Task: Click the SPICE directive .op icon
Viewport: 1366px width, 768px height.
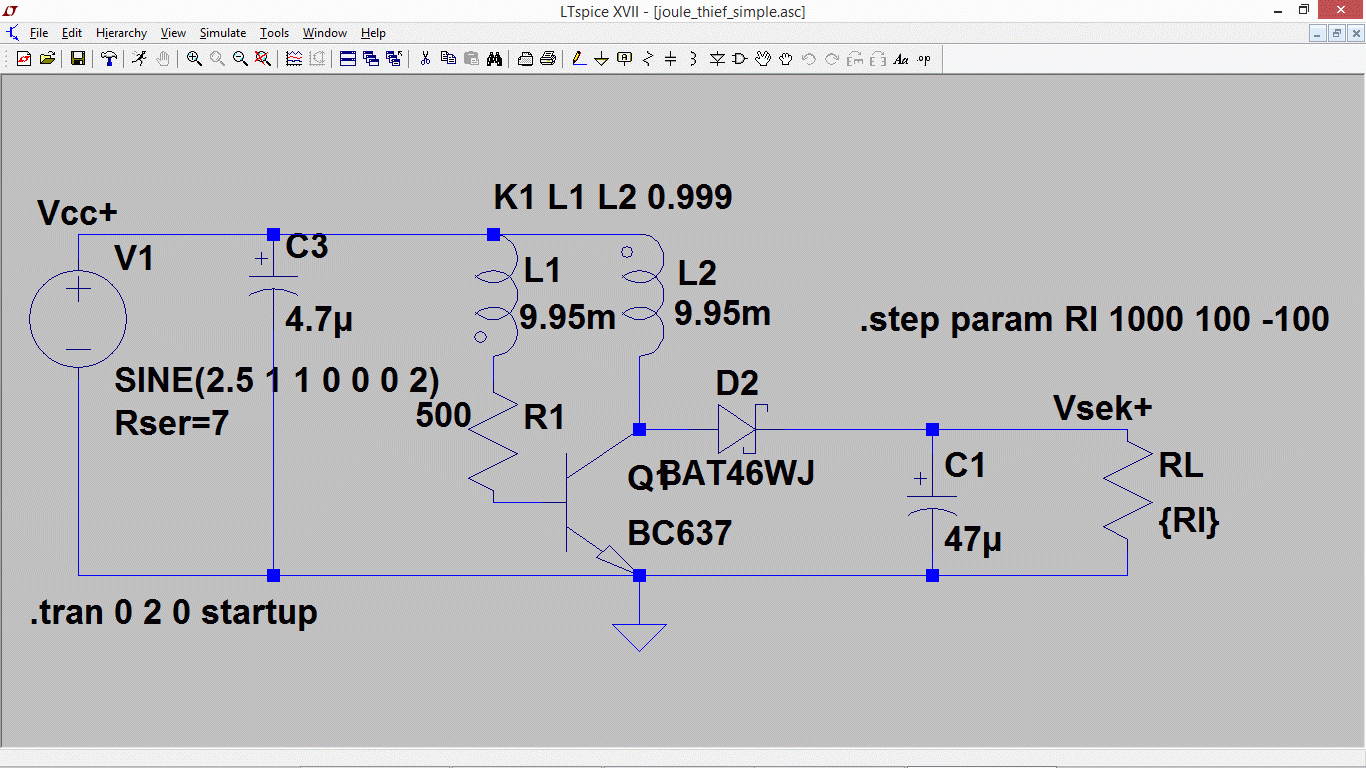Action: click(924, 59)
